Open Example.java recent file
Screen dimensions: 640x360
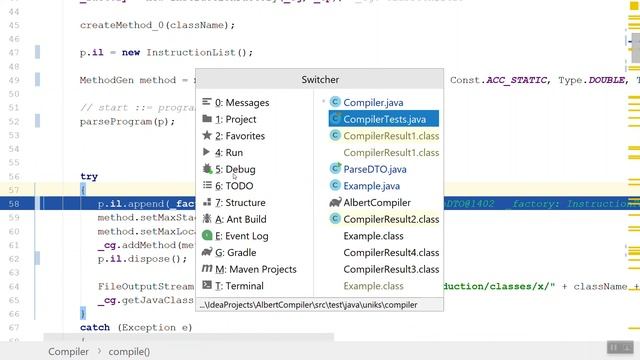pos(371,186)
